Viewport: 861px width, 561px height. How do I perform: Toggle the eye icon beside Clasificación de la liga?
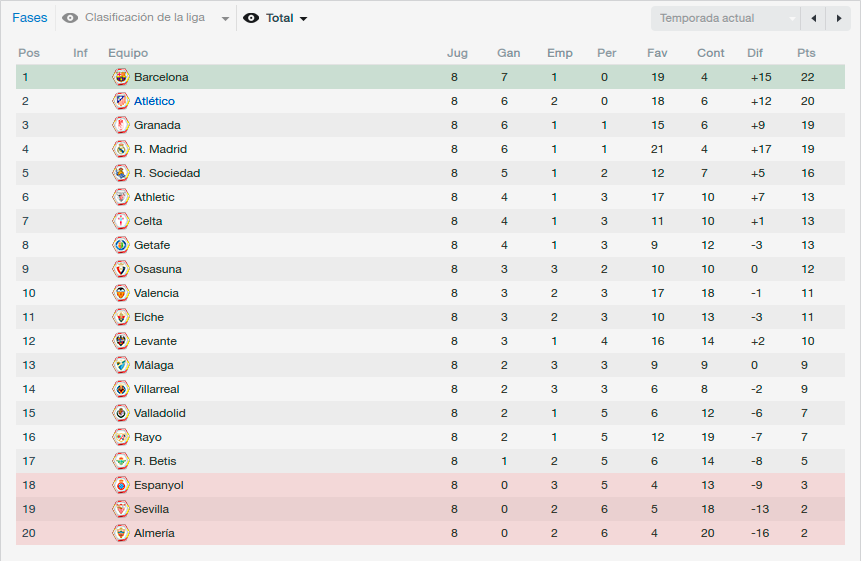(70, 18)
